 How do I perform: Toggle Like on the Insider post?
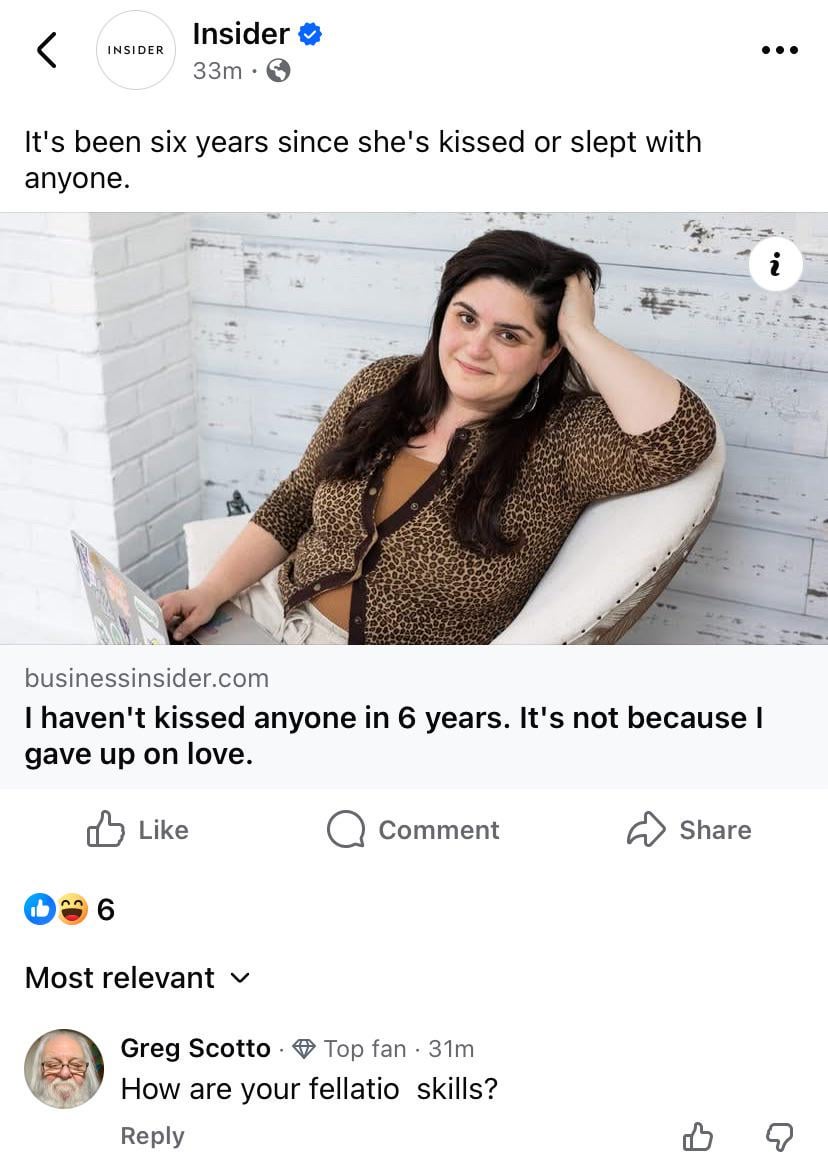pyautogui.click(x=138, y=829)
